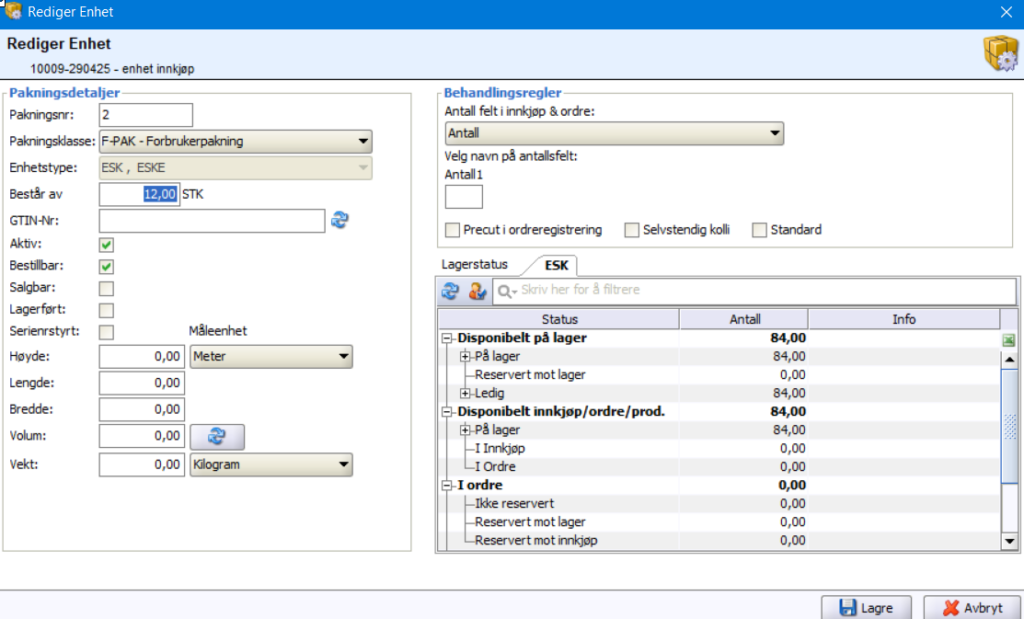Image resolution: width=1024 pixels, height=619 pixels.
Task: Select the Ikke reservert row
Action: (718, 503)
